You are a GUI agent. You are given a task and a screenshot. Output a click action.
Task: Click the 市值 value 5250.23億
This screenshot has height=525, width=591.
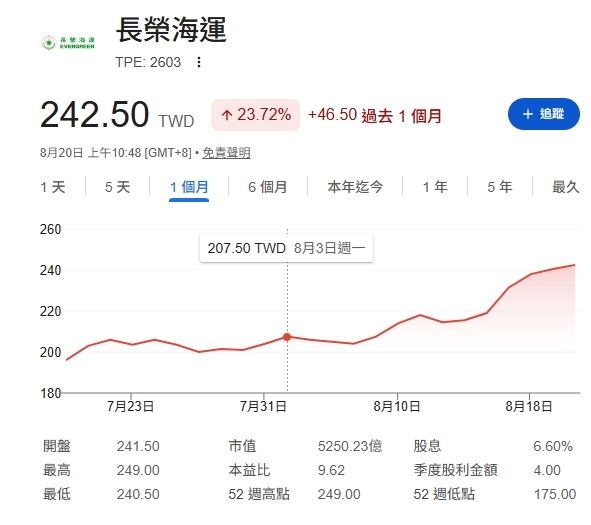click(x=350, y=446)
